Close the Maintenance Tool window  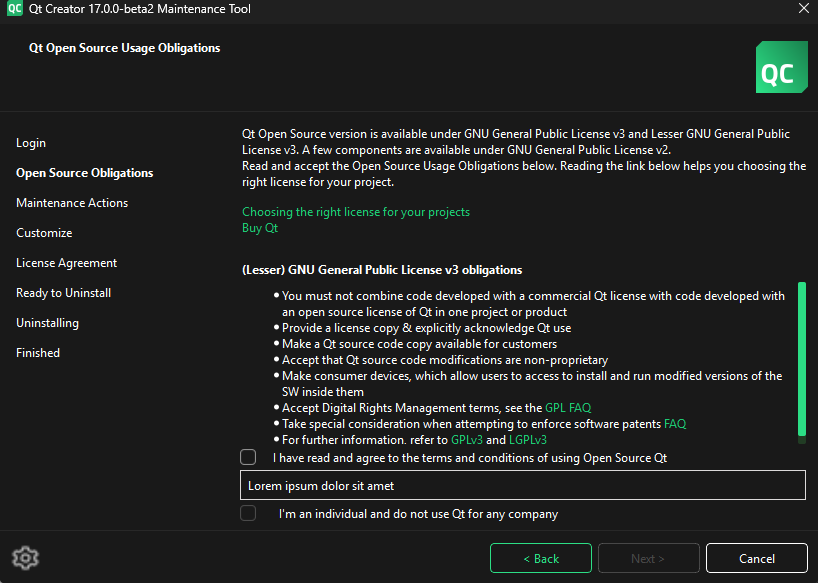pyautogui.click(x=804, y=8)
